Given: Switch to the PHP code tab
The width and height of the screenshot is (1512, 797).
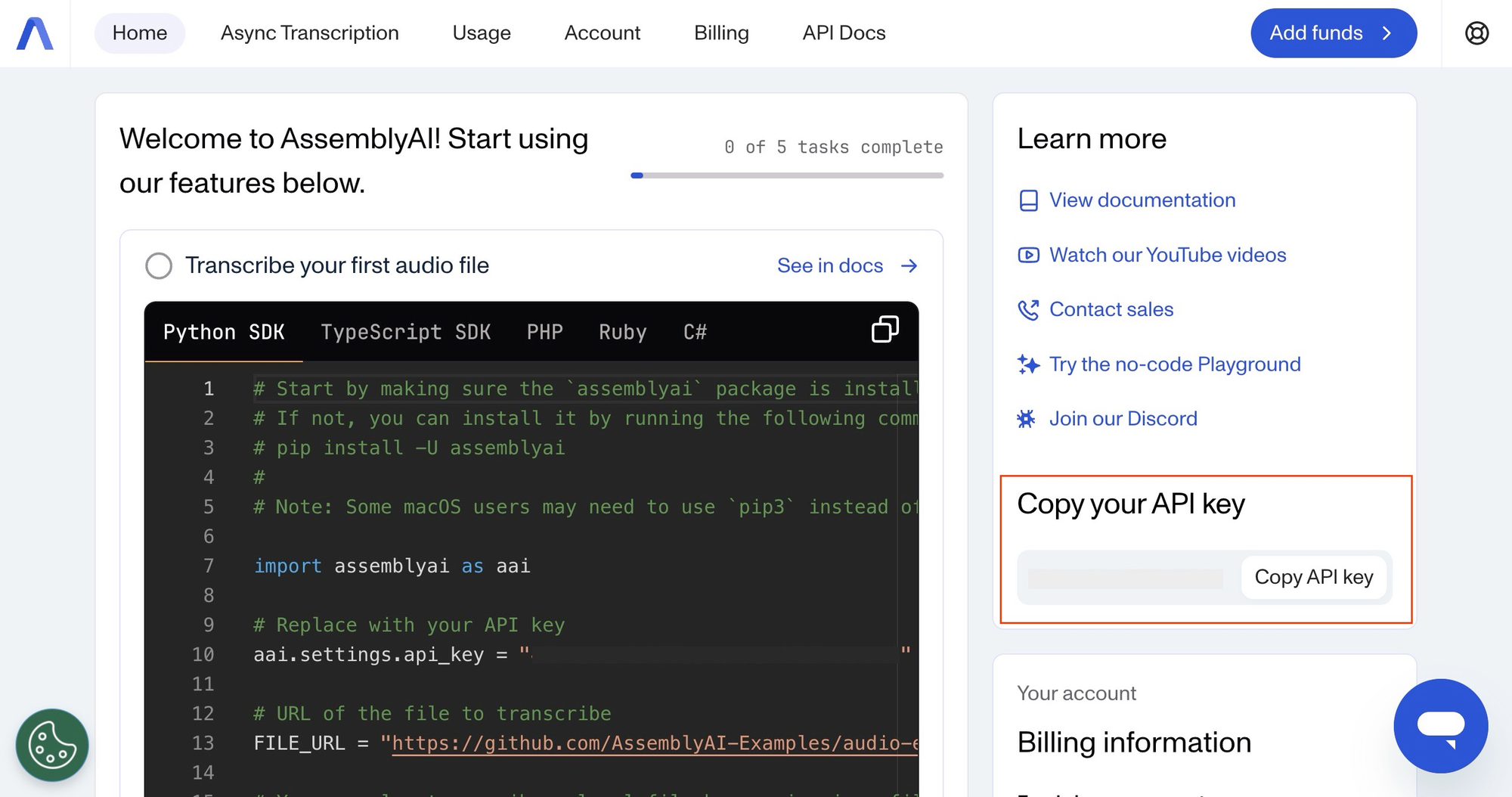Looking at the screenshot, I should [x=545, y=332].
